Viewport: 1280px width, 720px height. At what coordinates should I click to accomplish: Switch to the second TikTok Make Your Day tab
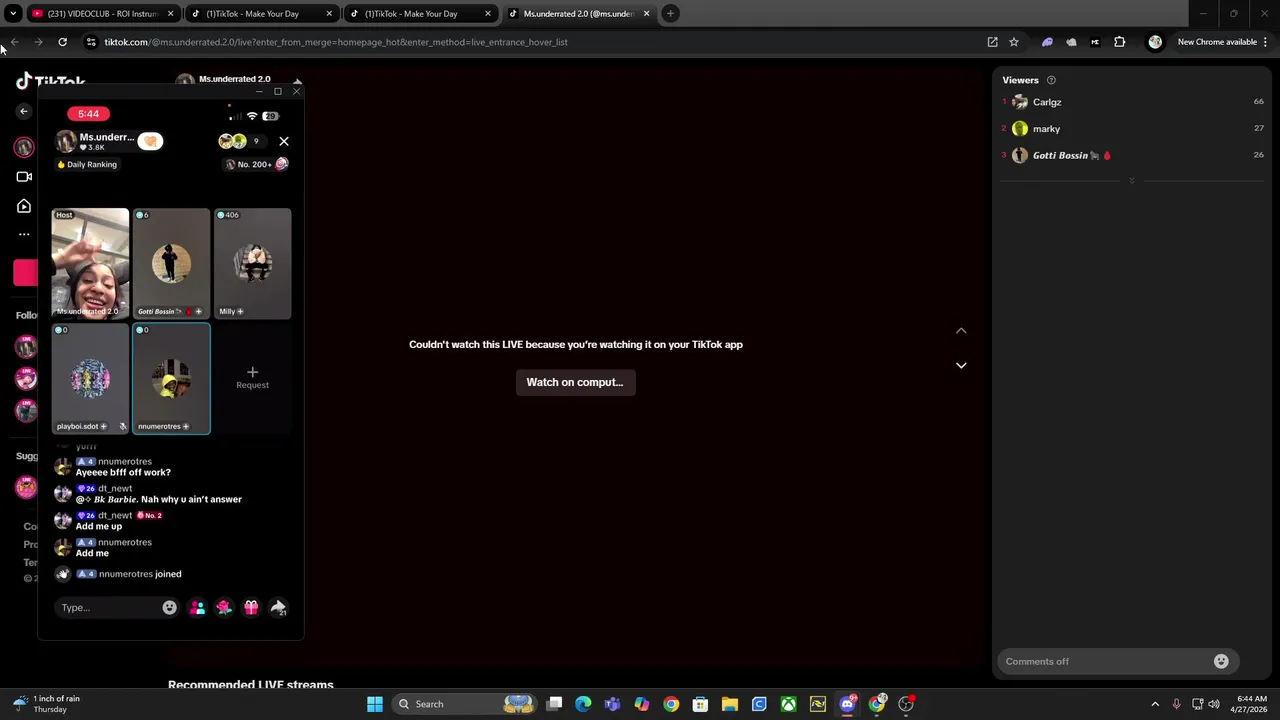(x=263, y=14)
